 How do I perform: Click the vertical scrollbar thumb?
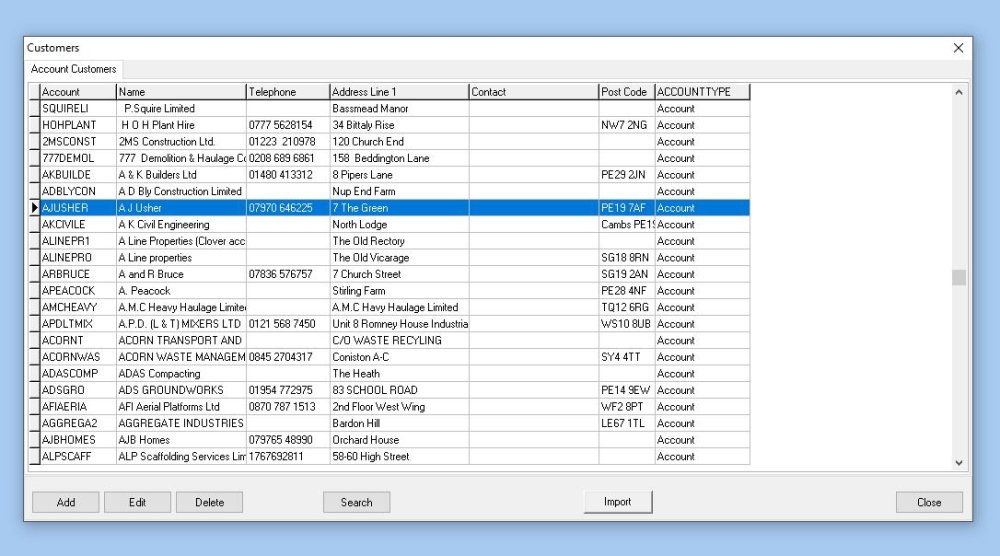pyautogui.click(x=959, y=277)
